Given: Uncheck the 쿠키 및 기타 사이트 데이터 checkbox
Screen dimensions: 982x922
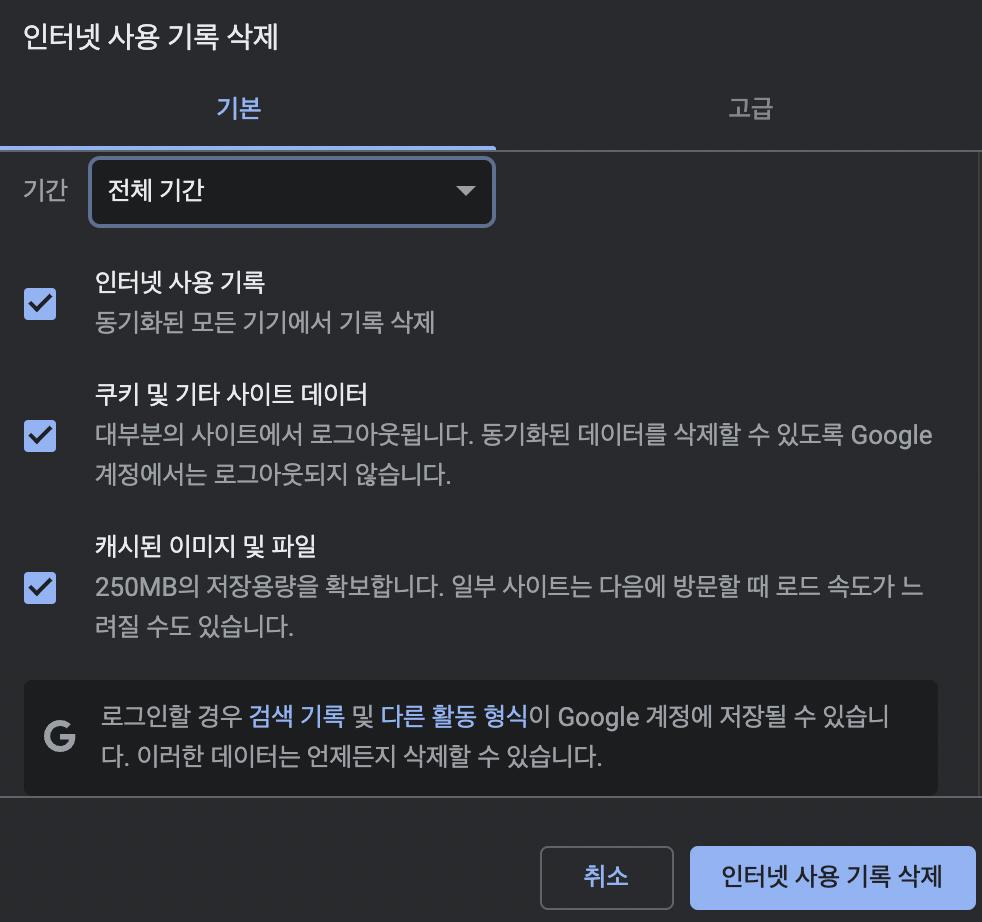Looking at the screenshot, I should (40, 435).
